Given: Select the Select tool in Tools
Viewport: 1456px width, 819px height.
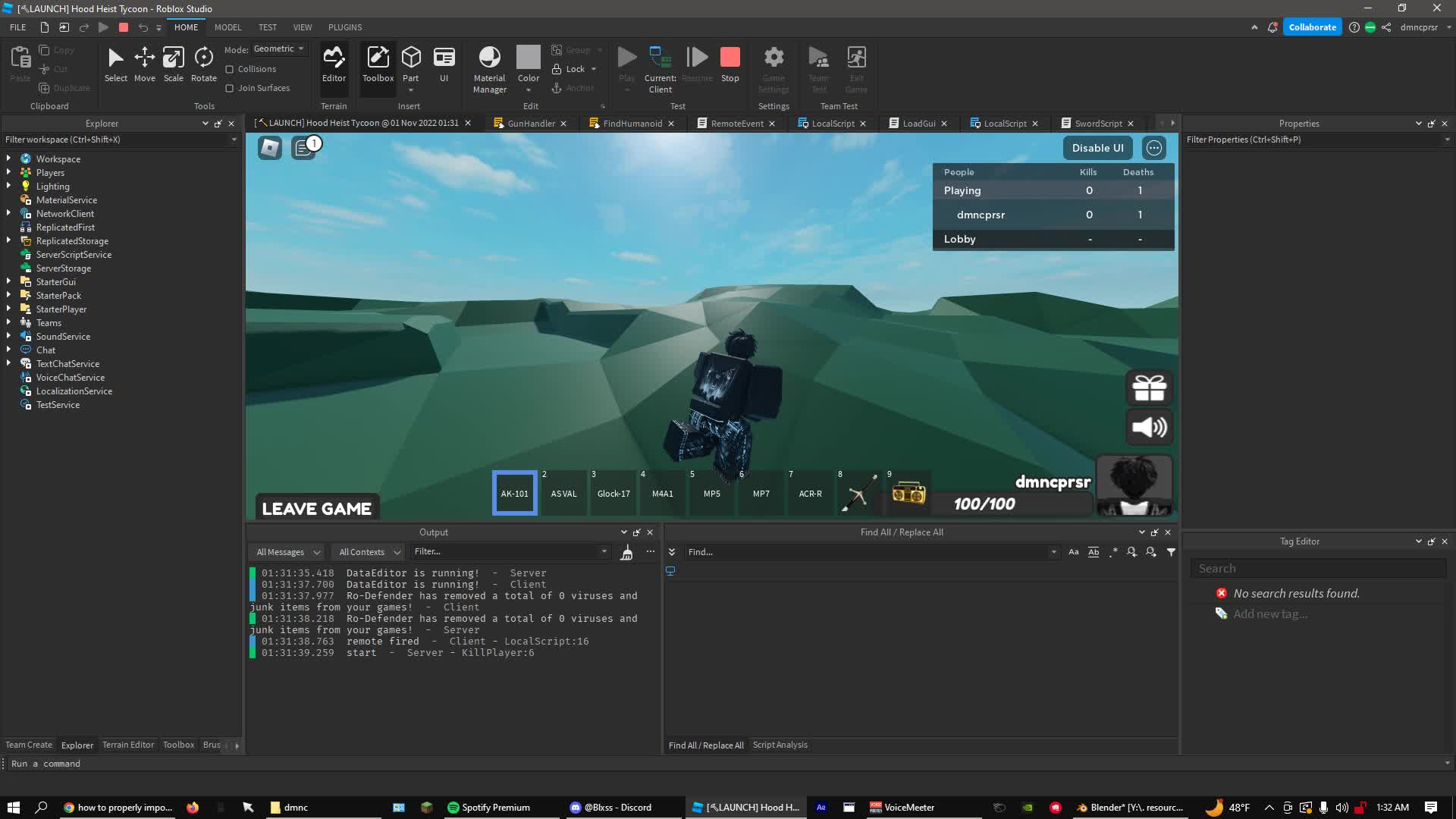Looking at the screenshot, I should [115, 64].
